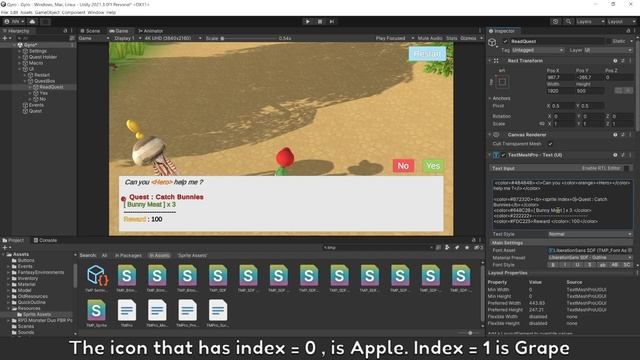The image size is (640, 360).
Task: Open the Display 1 dropdown in Game view
Action: [x=127, y=38]
